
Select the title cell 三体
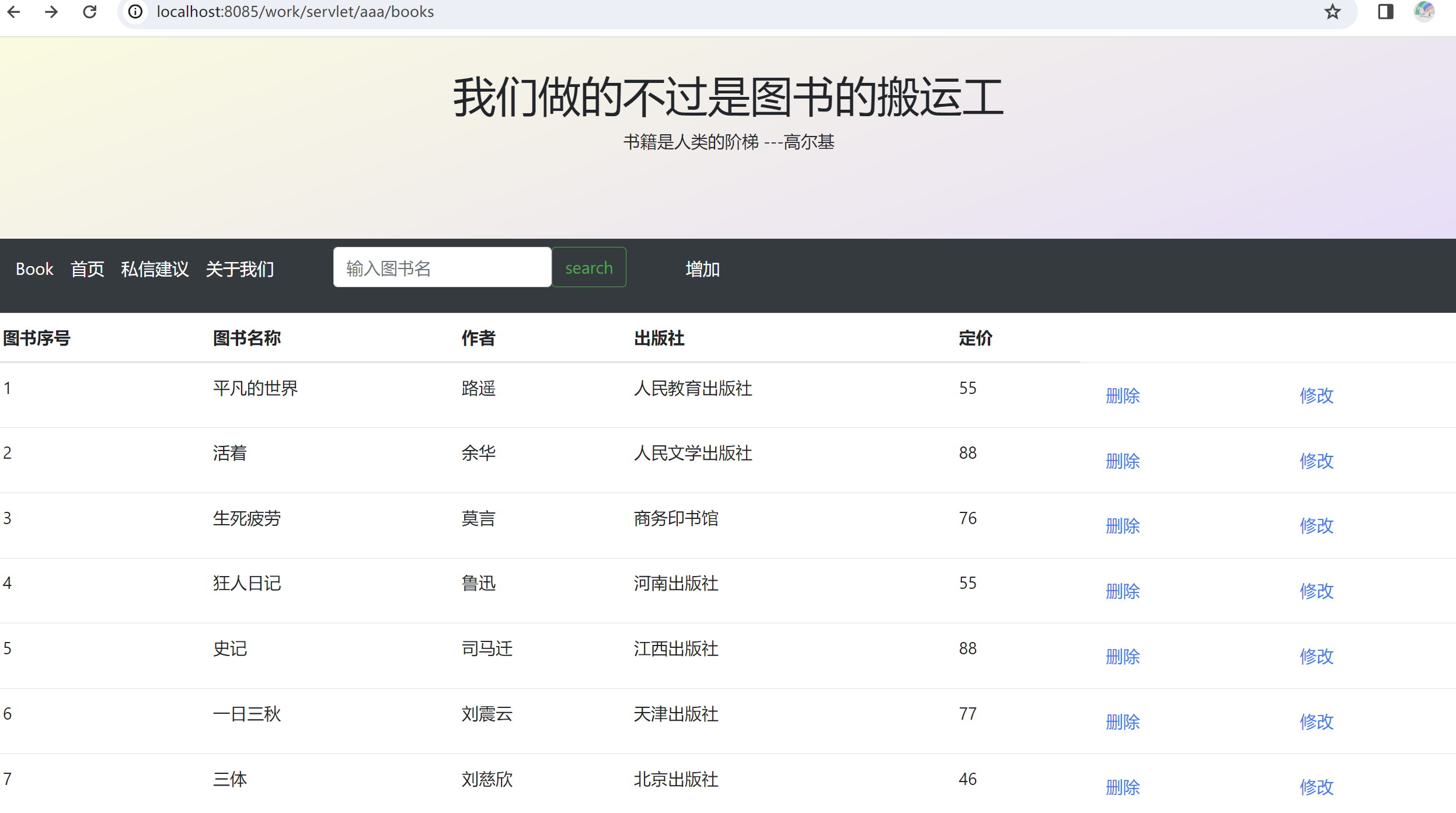pyautogui.click(x=229, y=779)
